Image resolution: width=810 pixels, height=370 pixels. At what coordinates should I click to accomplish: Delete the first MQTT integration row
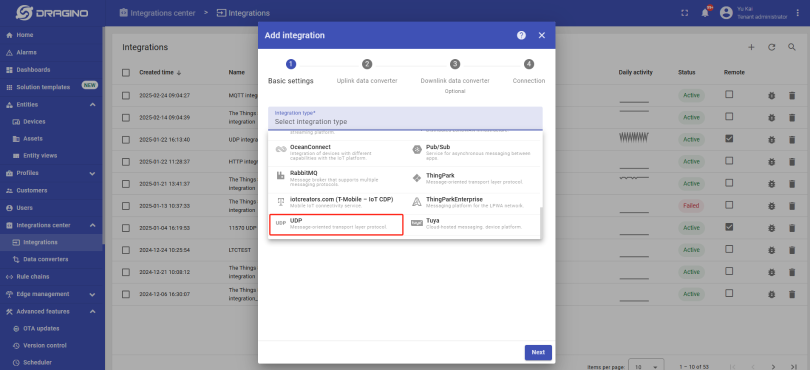pyautogui.click(x=792, y=96)
